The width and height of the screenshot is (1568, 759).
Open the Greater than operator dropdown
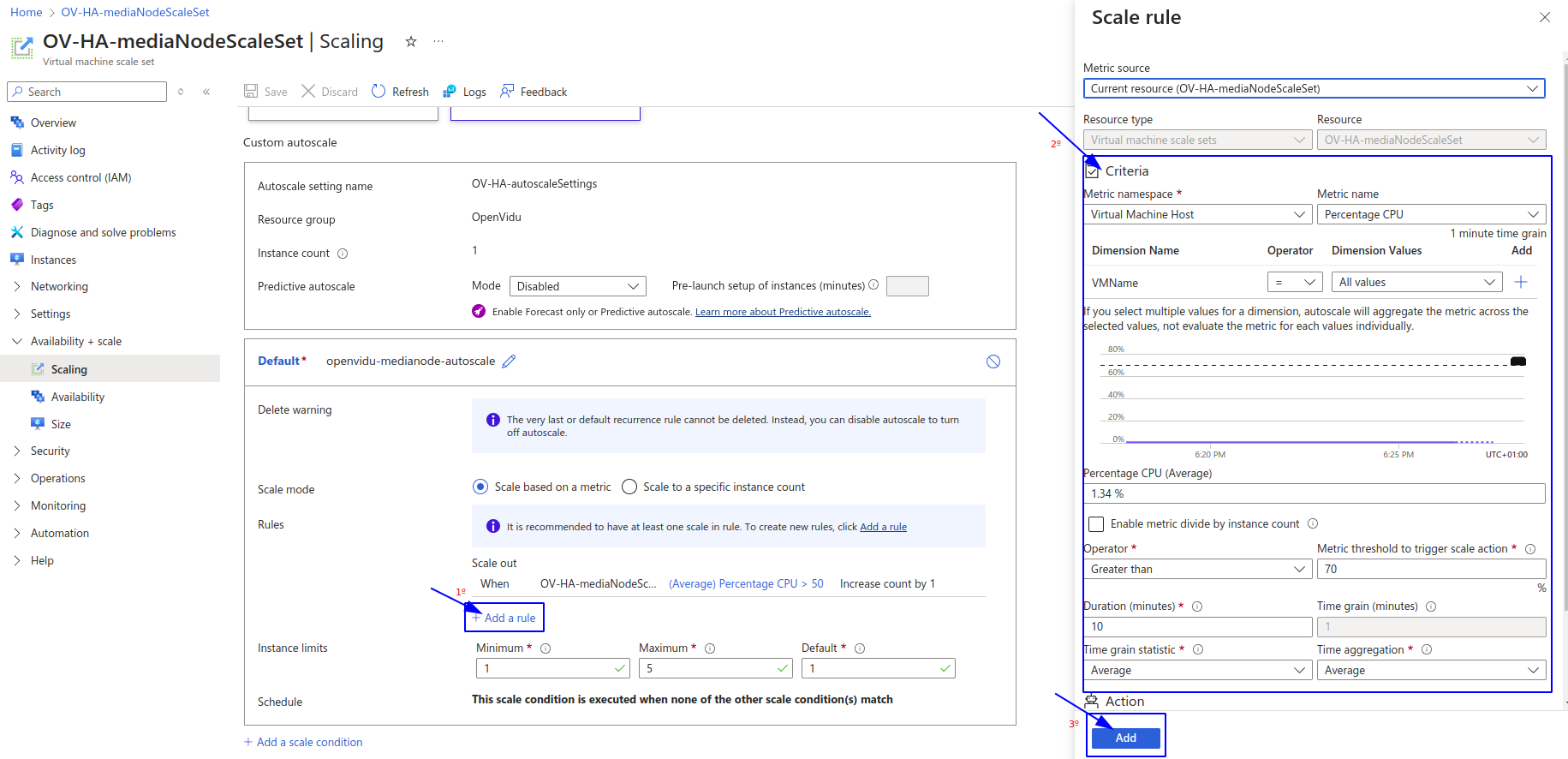point(1196,570)
